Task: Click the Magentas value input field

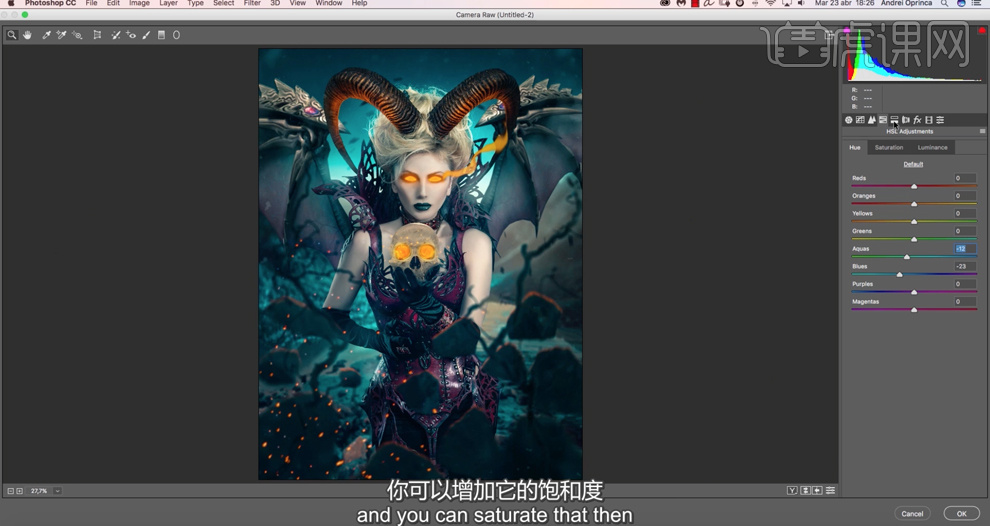Action: point(964,302)
